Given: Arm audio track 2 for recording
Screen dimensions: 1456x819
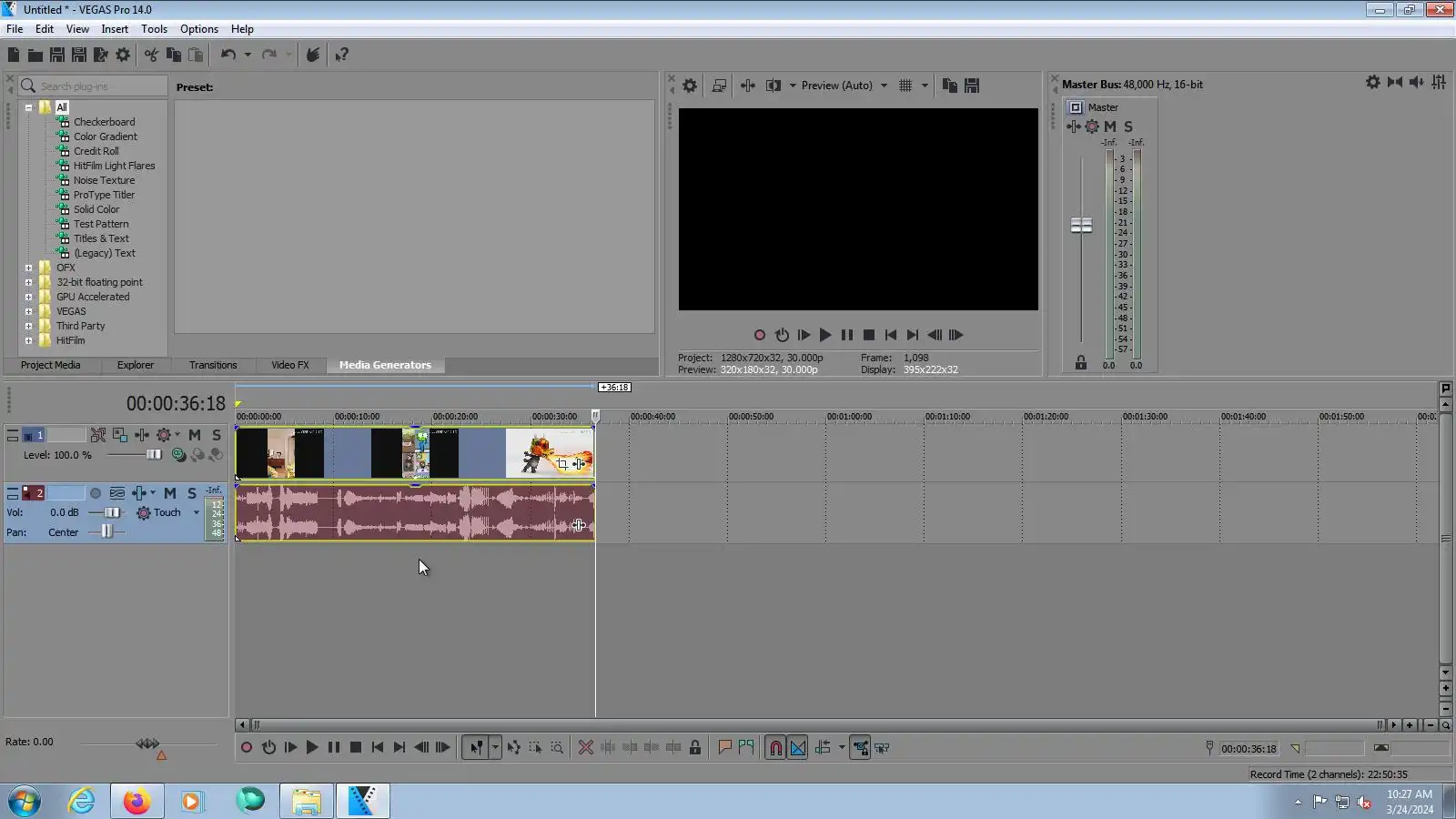Looking at the screenshot, I should 95,493.
